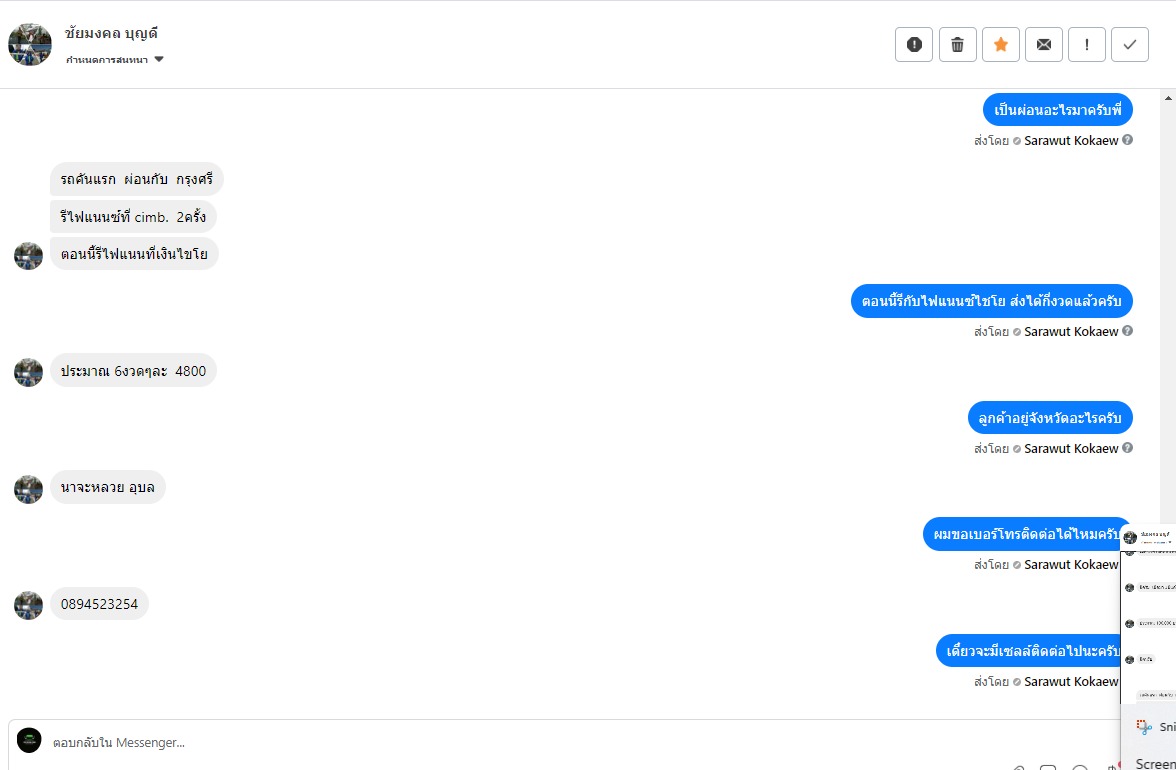Click the phone number message 0894523254
Image resolution: width=1176 pixels, height=770 pixels.
click(x=99, y=604)
